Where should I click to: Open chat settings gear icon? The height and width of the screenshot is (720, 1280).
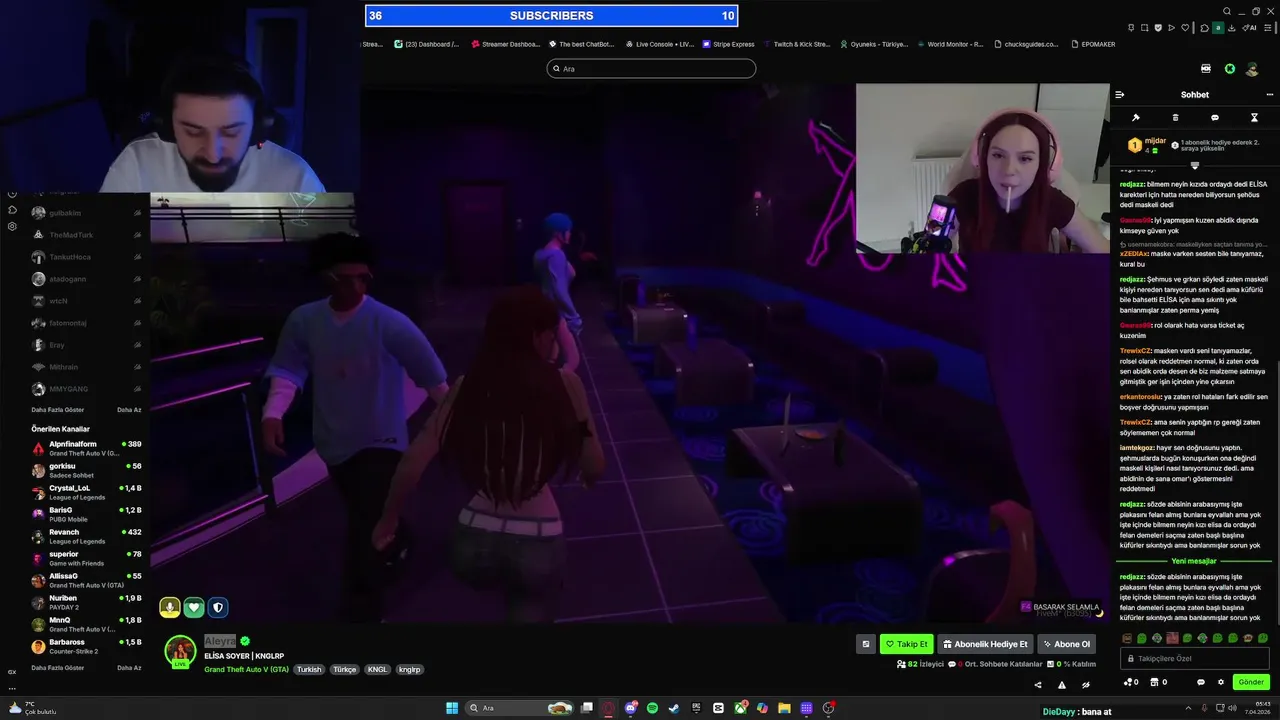pyautogui.click(x=1221, y=682)
